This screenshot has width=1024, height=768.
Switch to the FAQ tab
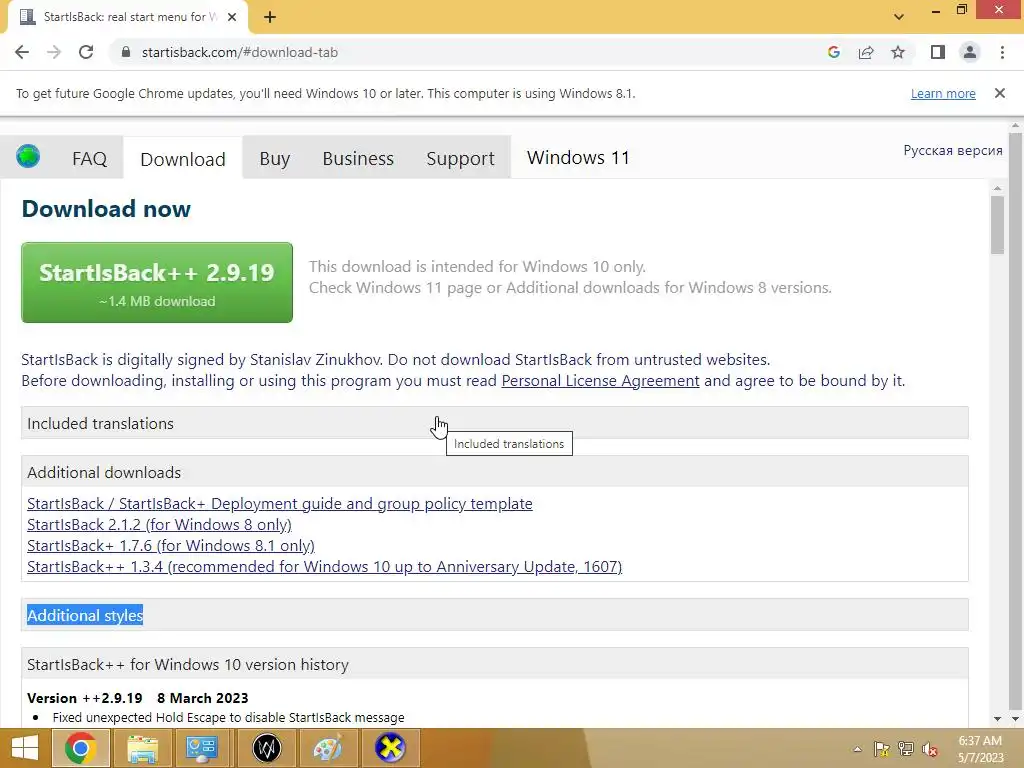tap(89, 158)
